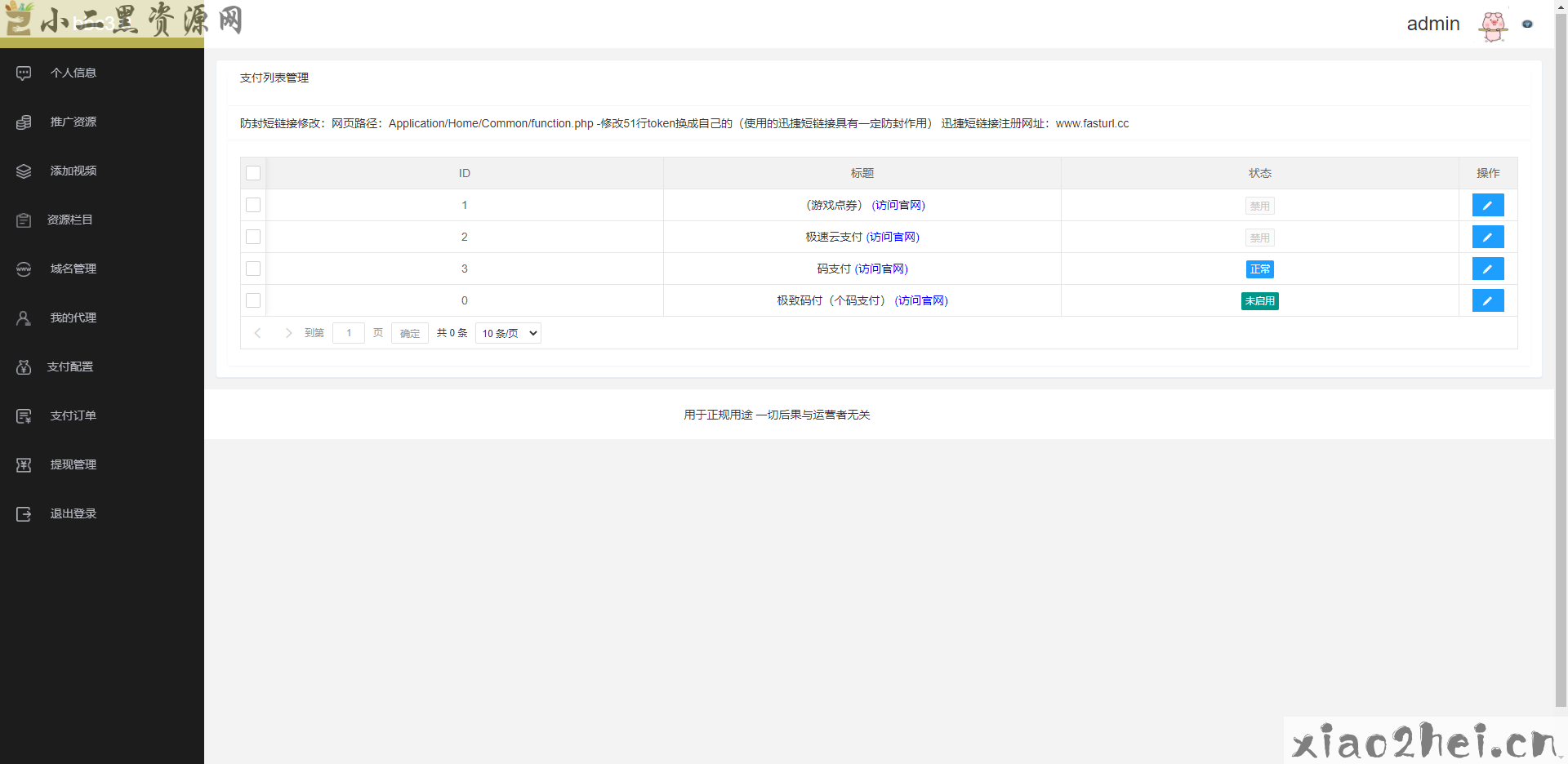Edit the 极致码付 row with pencil button
Screen dimensions: 1568x764
click(x=1488, y=300)
